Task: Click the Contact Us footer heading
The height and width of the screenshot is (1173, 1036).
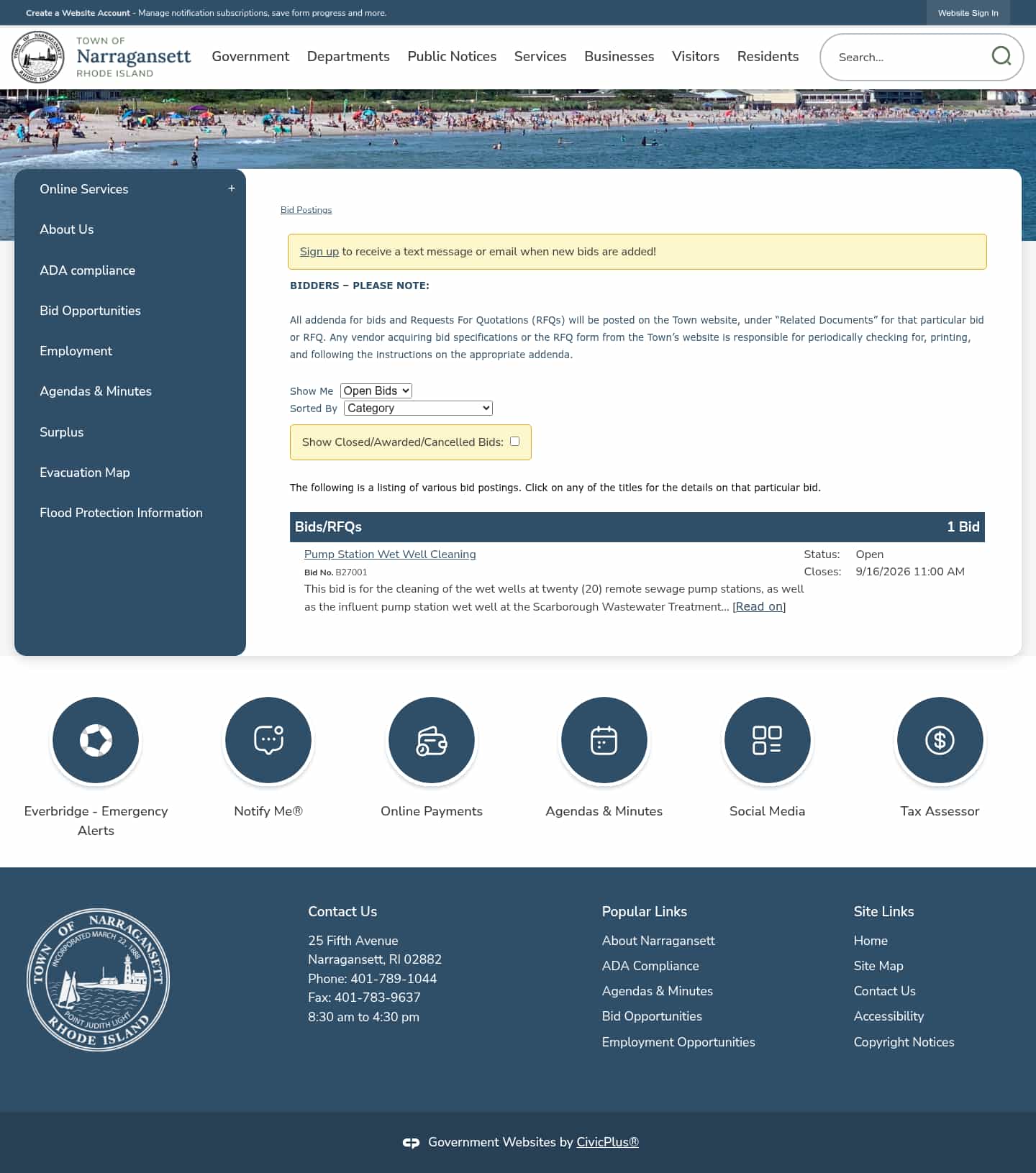Action: [342, 911]
